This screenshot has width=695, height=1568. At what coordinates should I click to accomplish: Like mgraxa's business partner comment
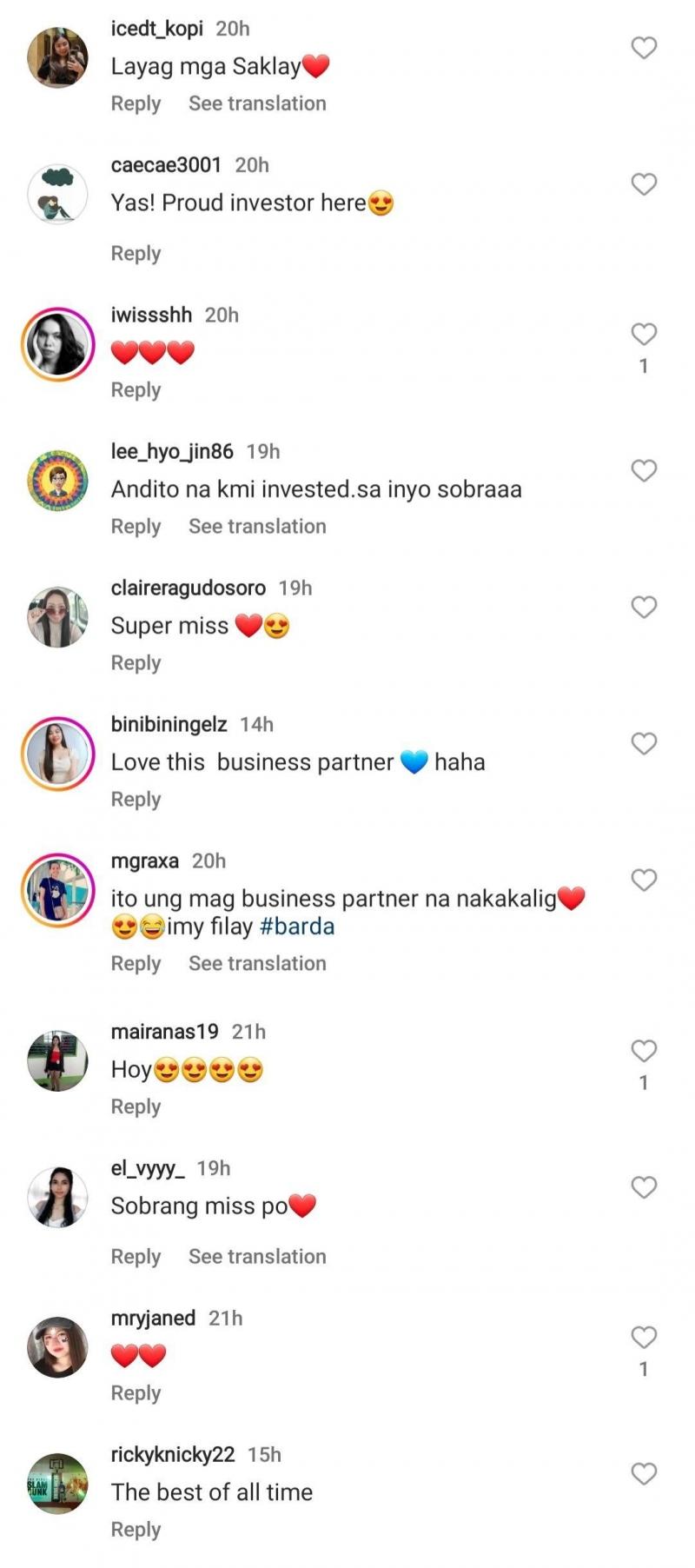pos(644,880)
